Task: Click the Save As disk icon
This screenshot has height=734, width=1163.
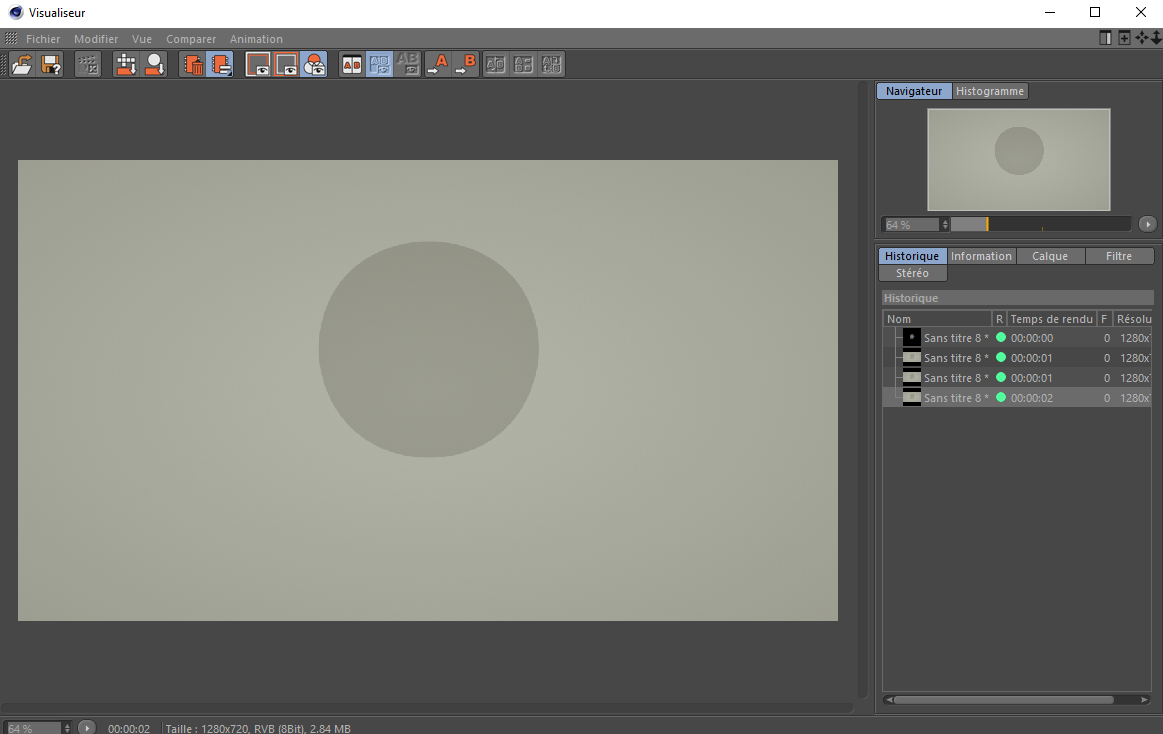Action: (x=51, y=65)
